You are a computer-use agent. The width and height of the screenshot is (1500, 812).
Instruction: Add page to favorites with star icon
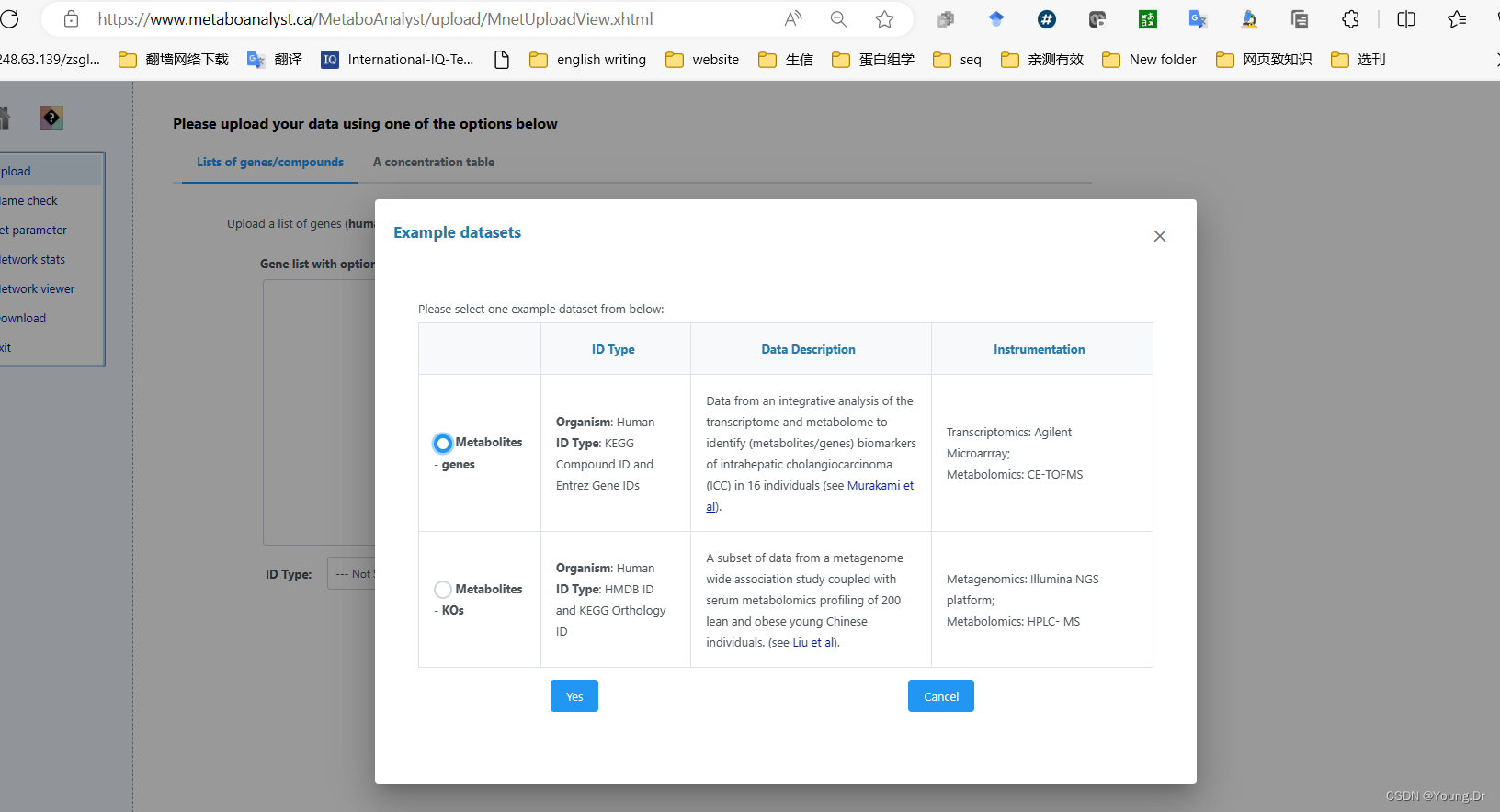click(884, 19)
